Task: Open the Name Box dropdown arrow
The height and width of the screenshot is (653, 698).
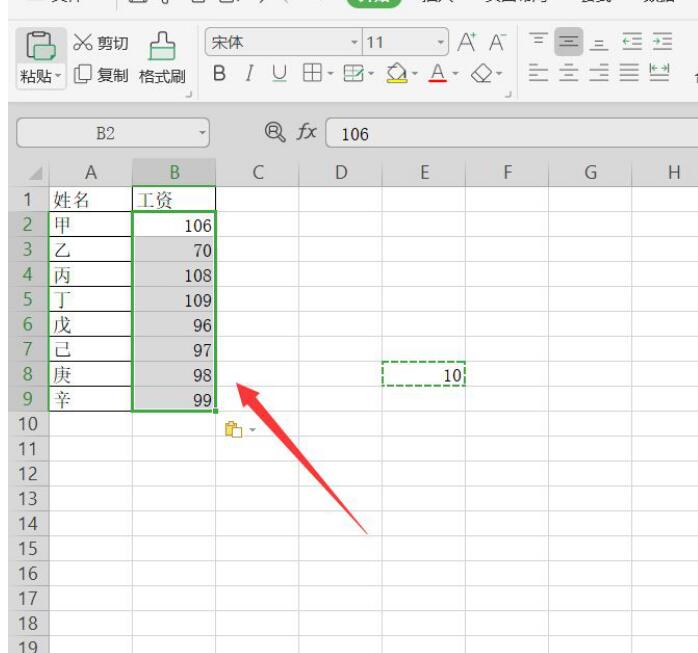Action: 202,133
